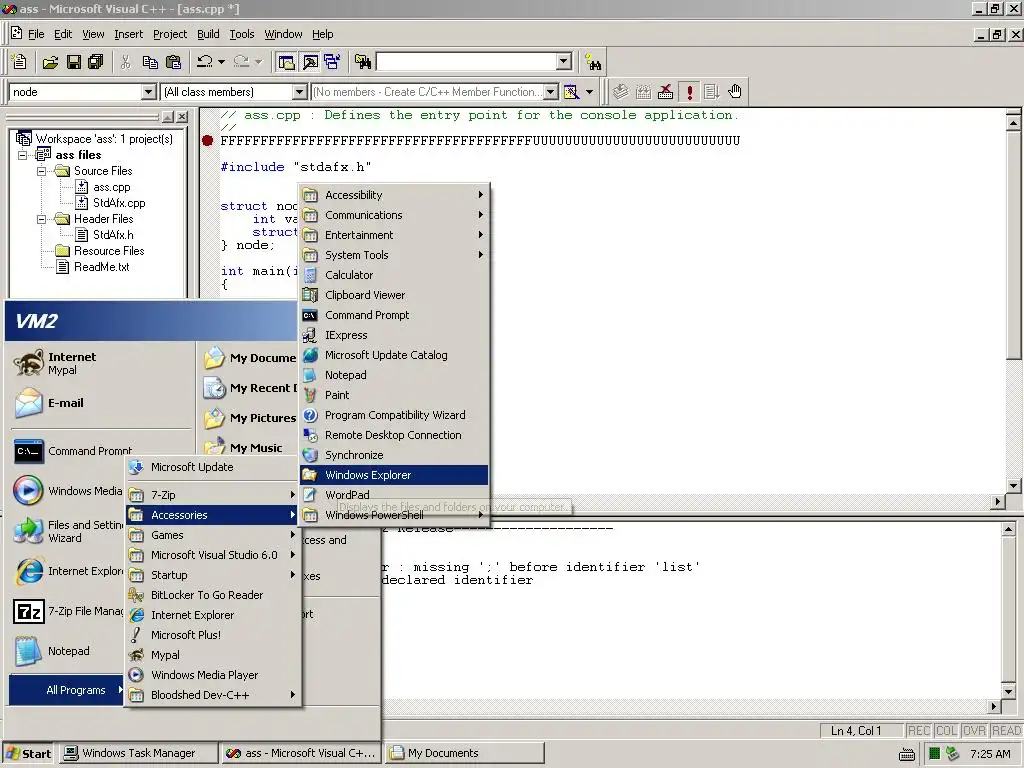Click the red Execute Program exclamation icon
Screen dimensions: 1024x768
pos(689,92)
